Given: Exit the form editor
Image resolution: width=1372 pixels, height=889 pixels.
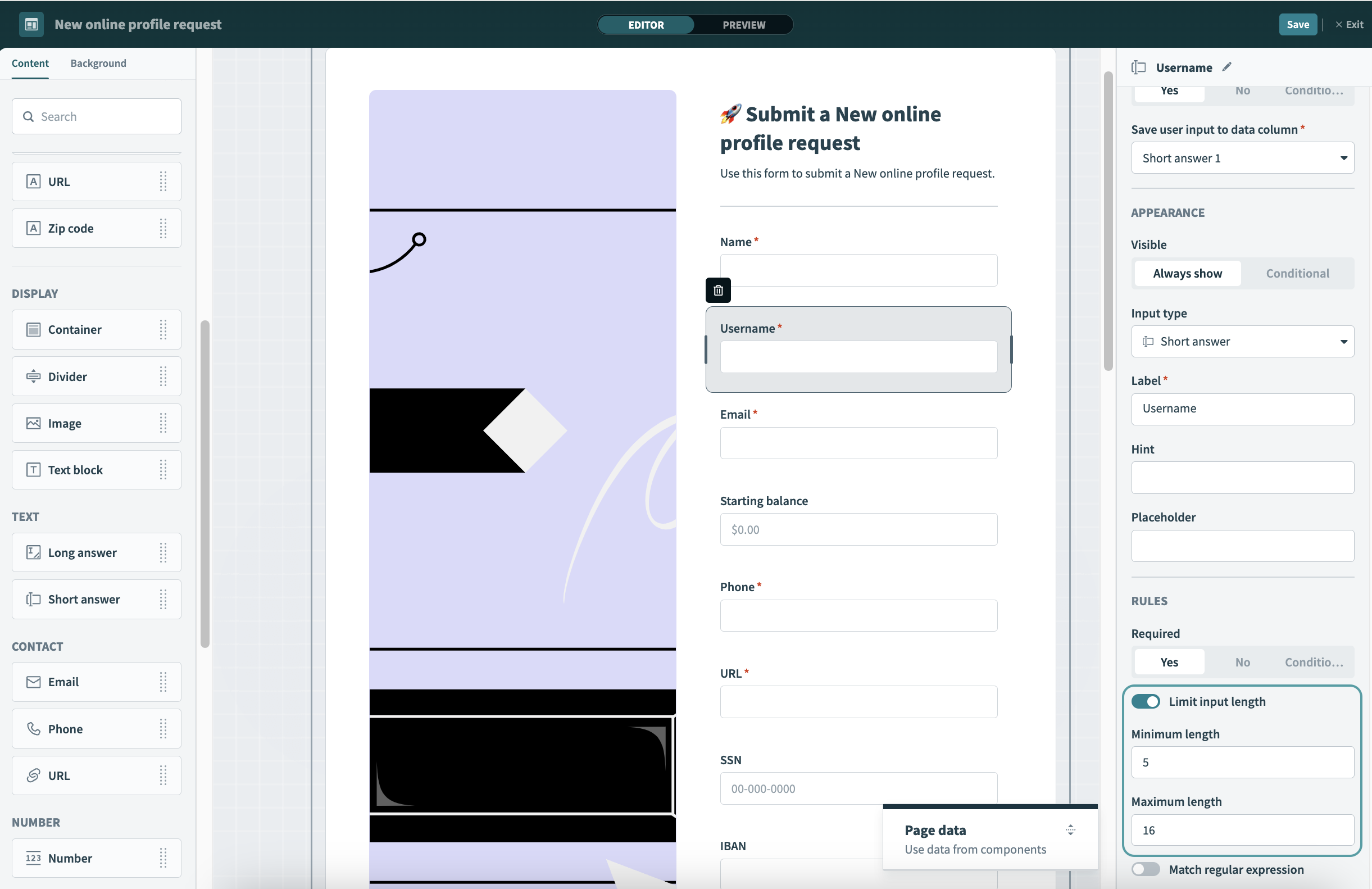Looking at the screenshot, I should 1350,24.
